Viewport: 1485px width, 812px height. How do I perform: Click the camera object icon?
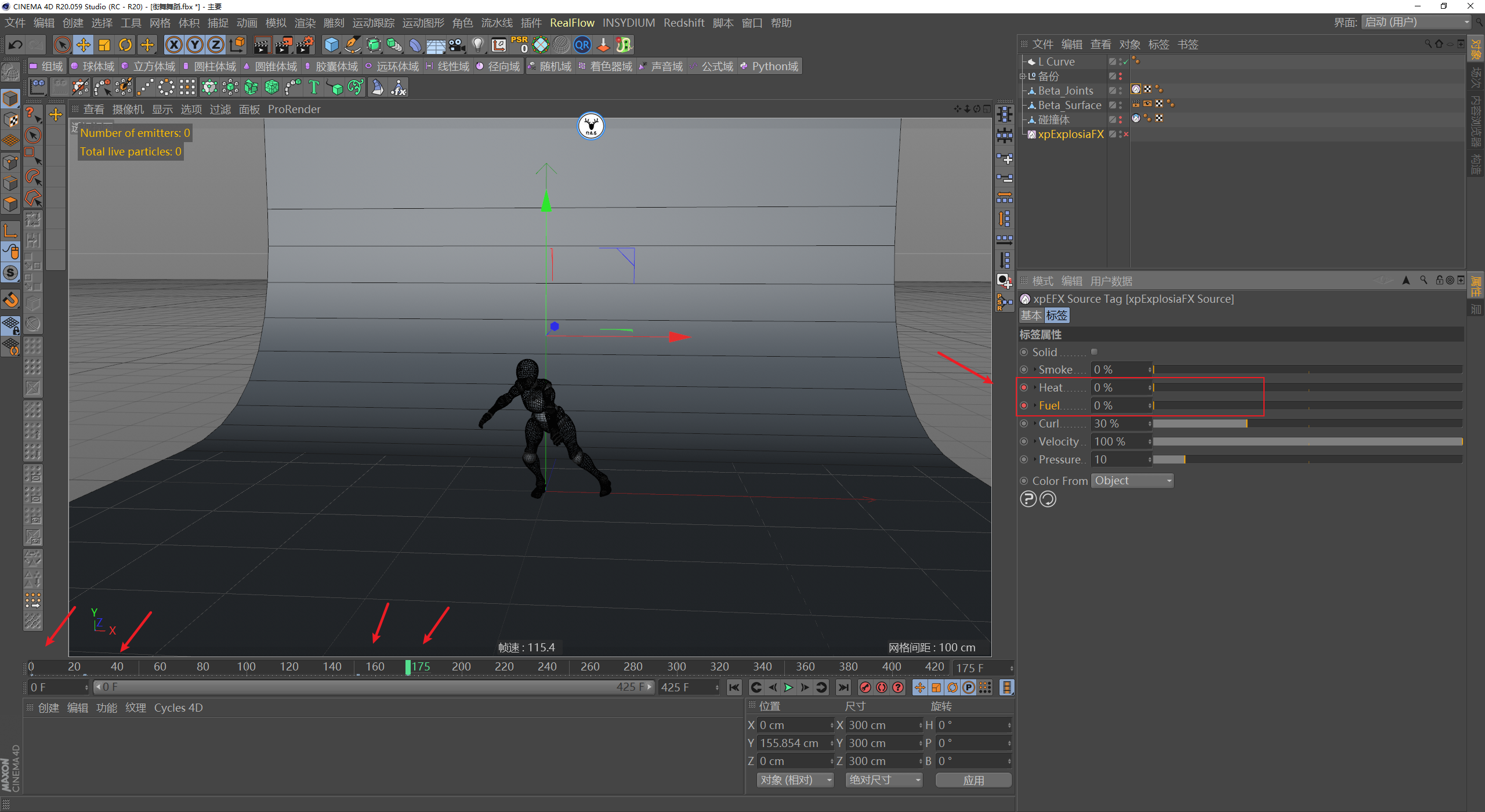(x=457, y=45)
